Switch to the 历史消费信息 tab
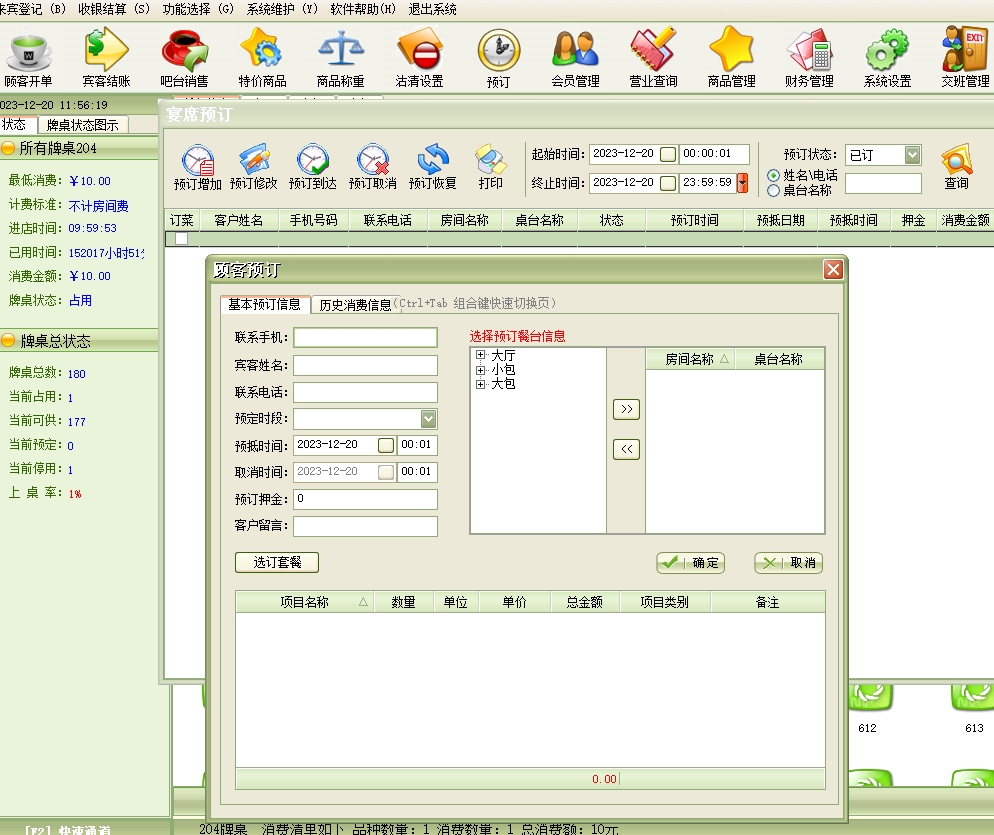 pyautogui.click(x=355, y=305)
